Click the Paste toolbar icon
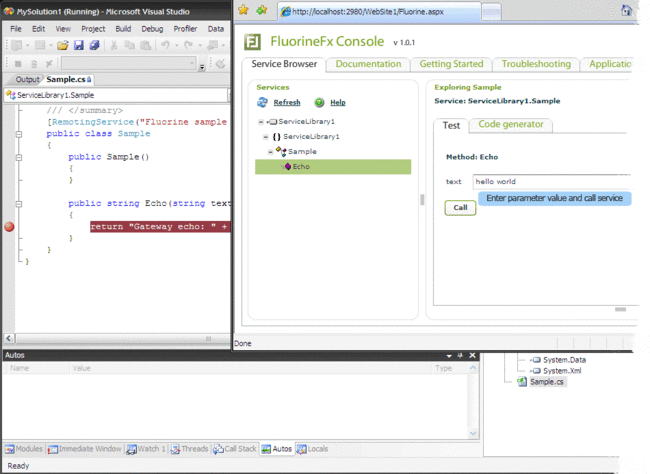 pyautogui.click(x=145, y=45)
